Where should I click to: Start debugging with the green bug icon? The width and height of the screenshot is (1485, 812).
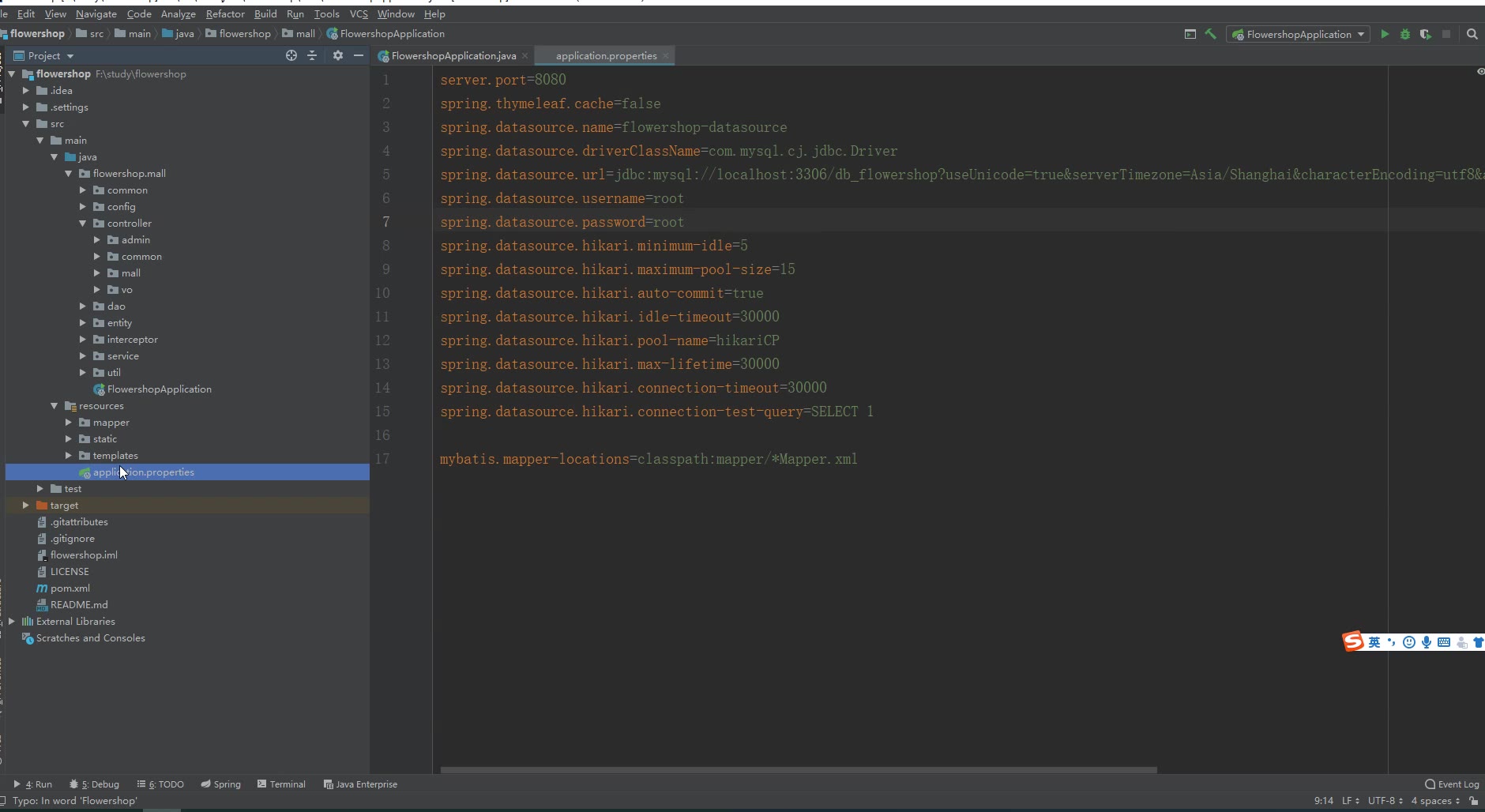click(1405, 34)
